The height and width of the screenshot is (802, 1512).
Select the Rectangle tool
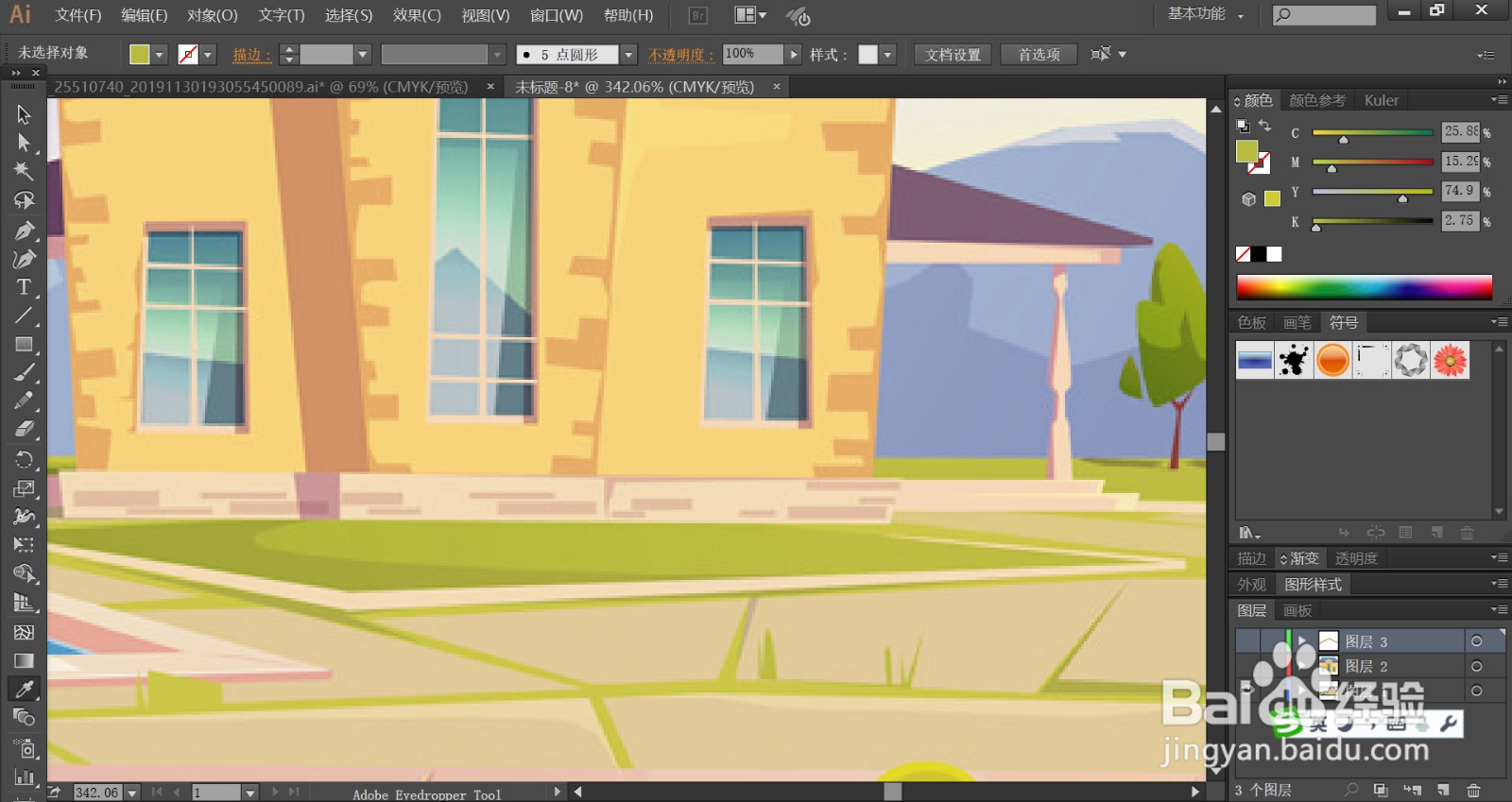point(24,344)
